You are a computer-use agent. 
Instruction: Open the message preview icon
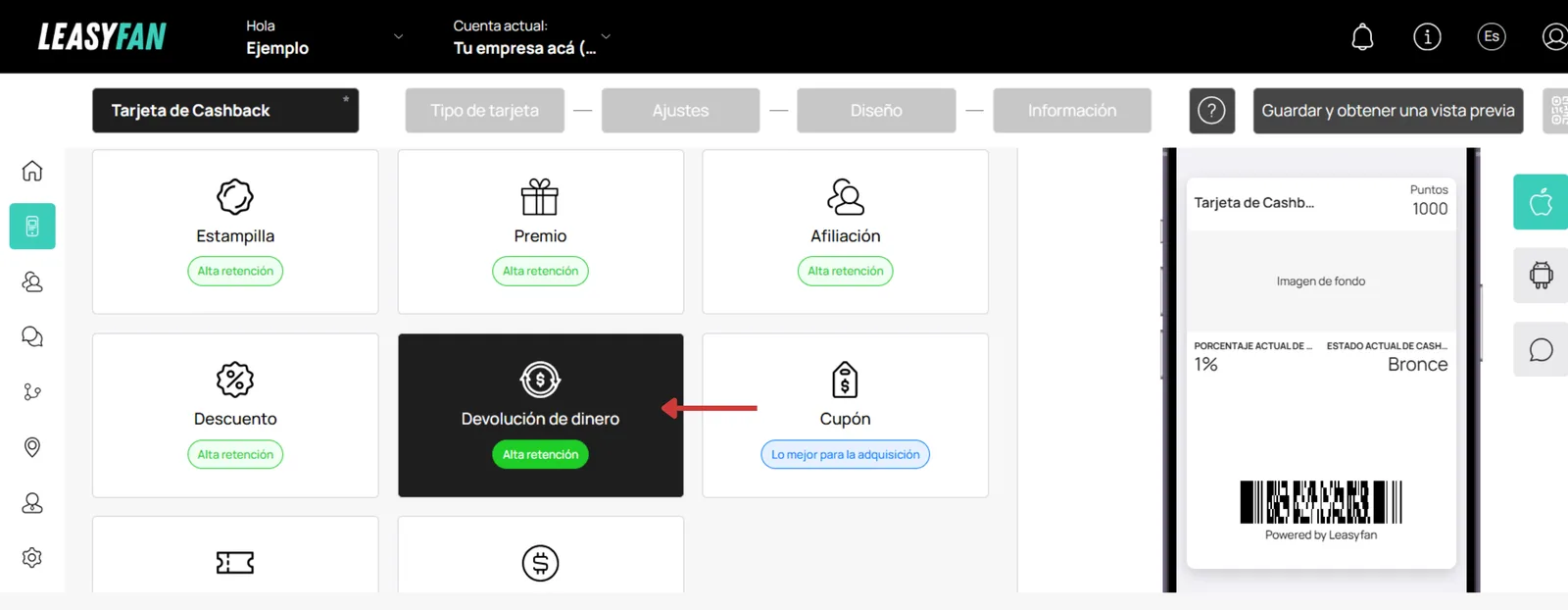1541,350
